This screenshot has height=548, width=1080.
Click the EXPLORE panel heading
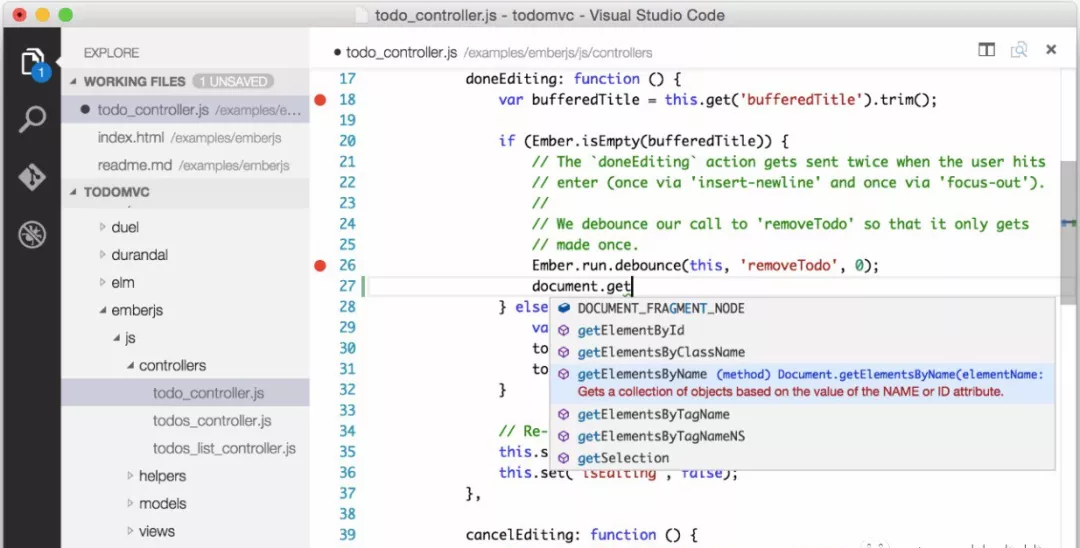(x=111, y=53)
